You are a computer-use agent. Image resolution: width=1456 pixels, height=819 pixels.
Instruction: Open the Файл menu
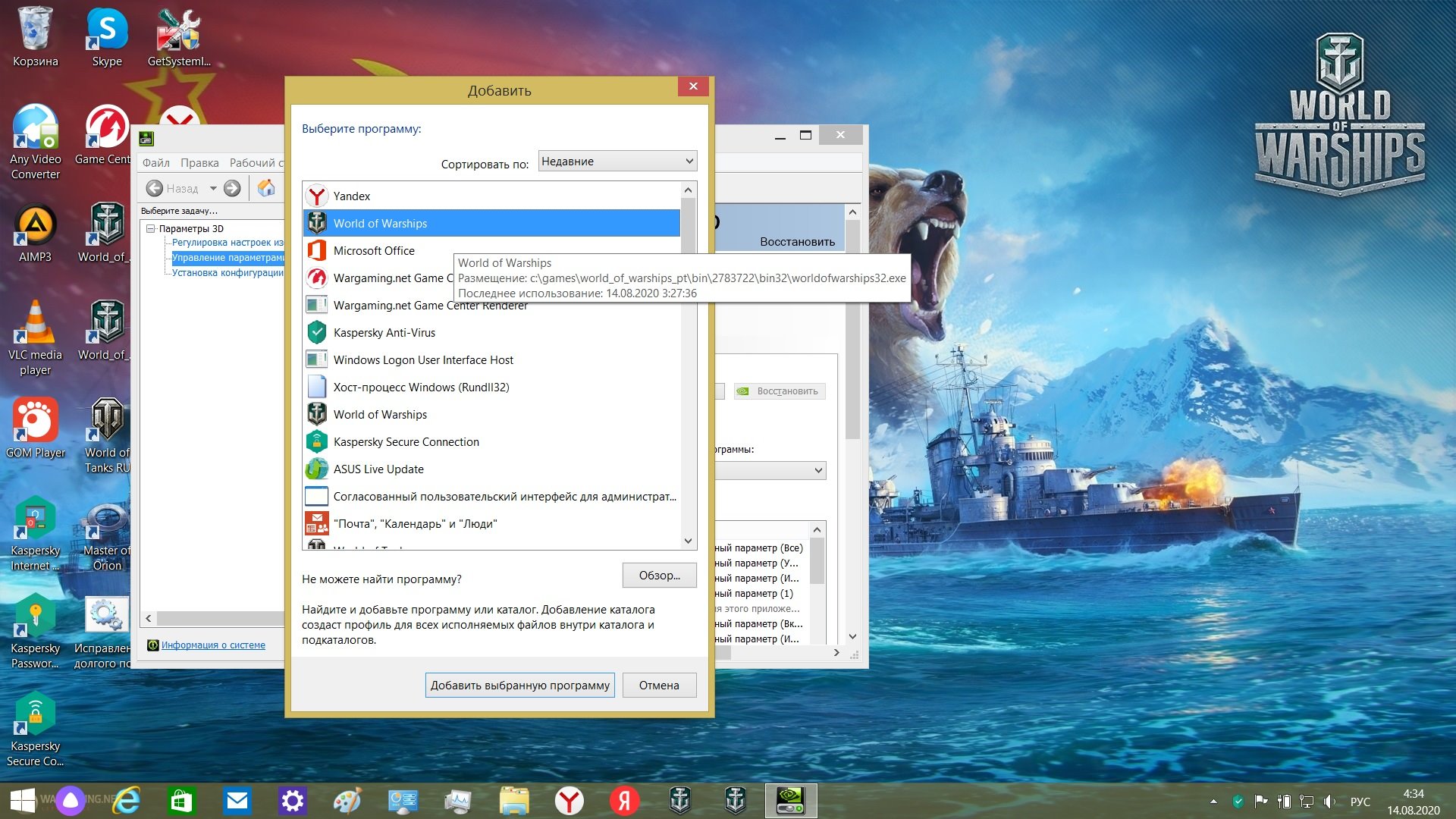click(x=156, y=162)
